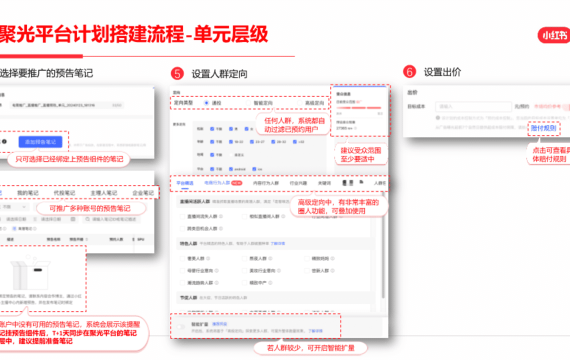Click info icon beside 精致妈妈
This screenshot has height=360, width=570.
point(332,259)
